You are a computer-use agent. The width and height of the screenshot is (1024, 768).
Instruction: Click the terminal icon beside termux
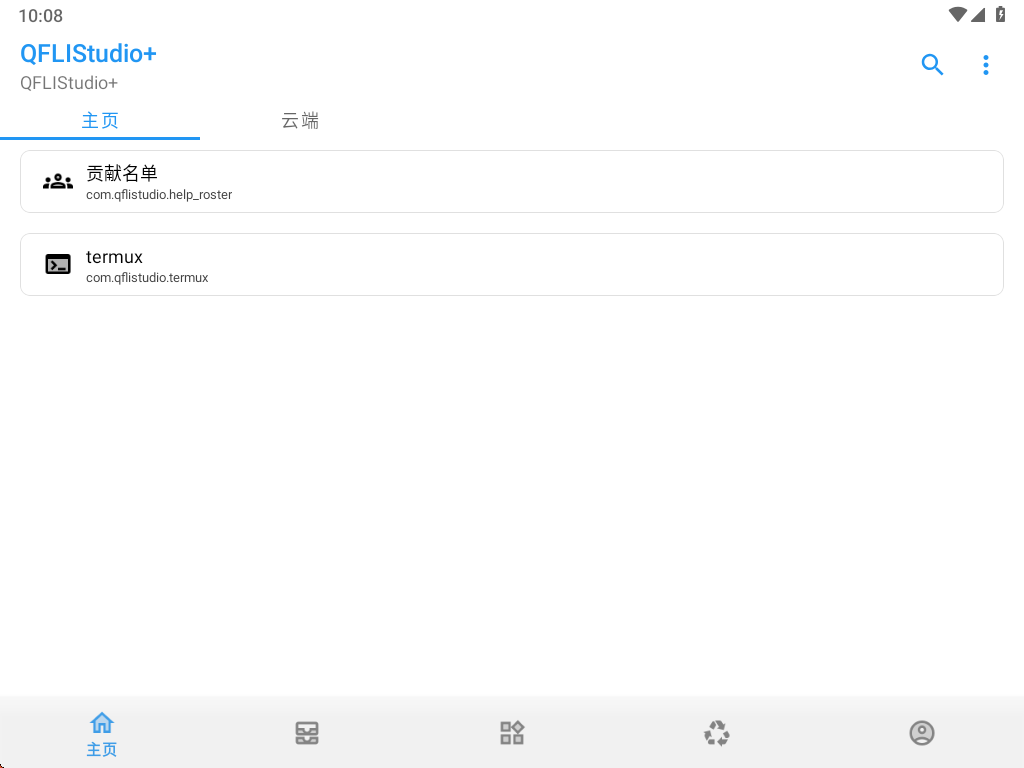tap(58, 264)
